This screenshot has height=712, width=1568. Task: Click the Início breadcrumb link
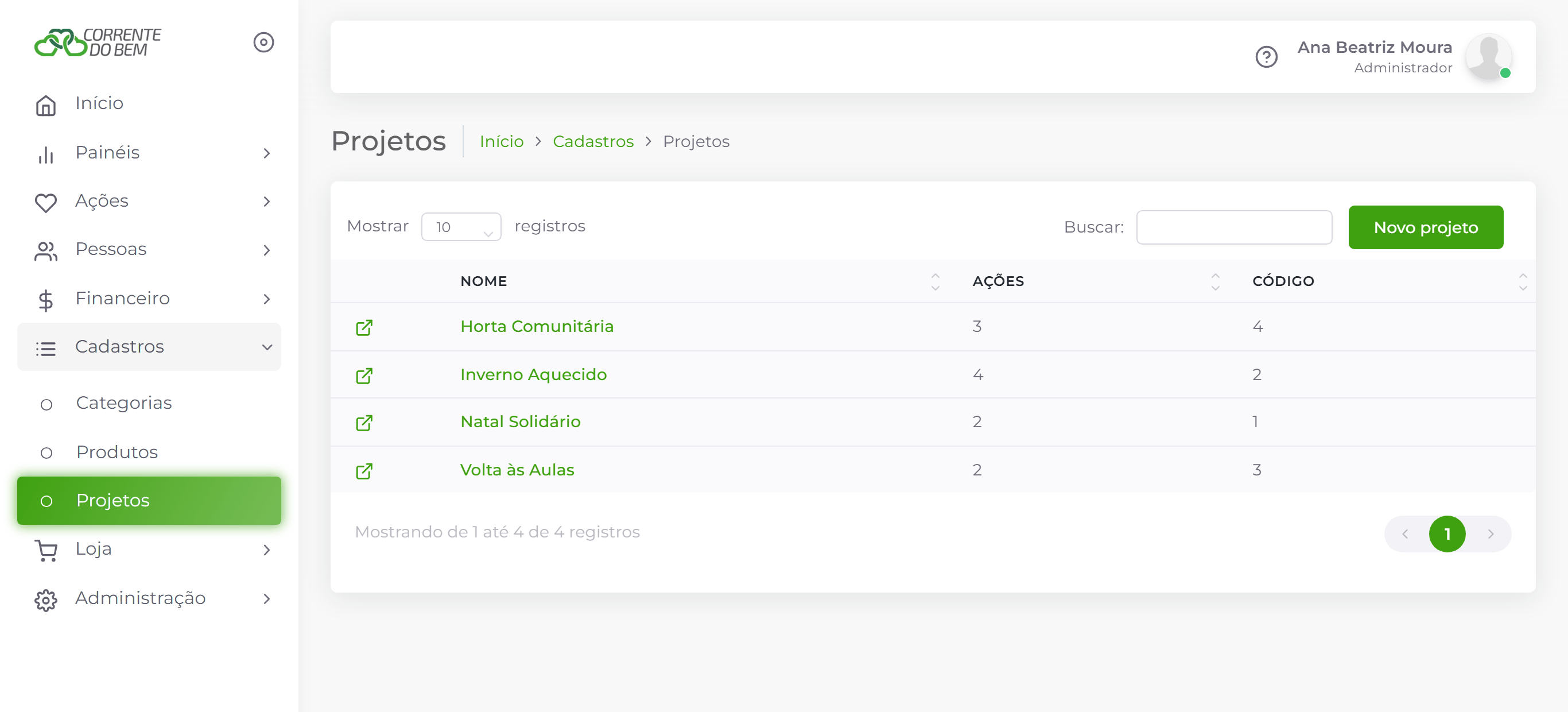pos(502,141)
